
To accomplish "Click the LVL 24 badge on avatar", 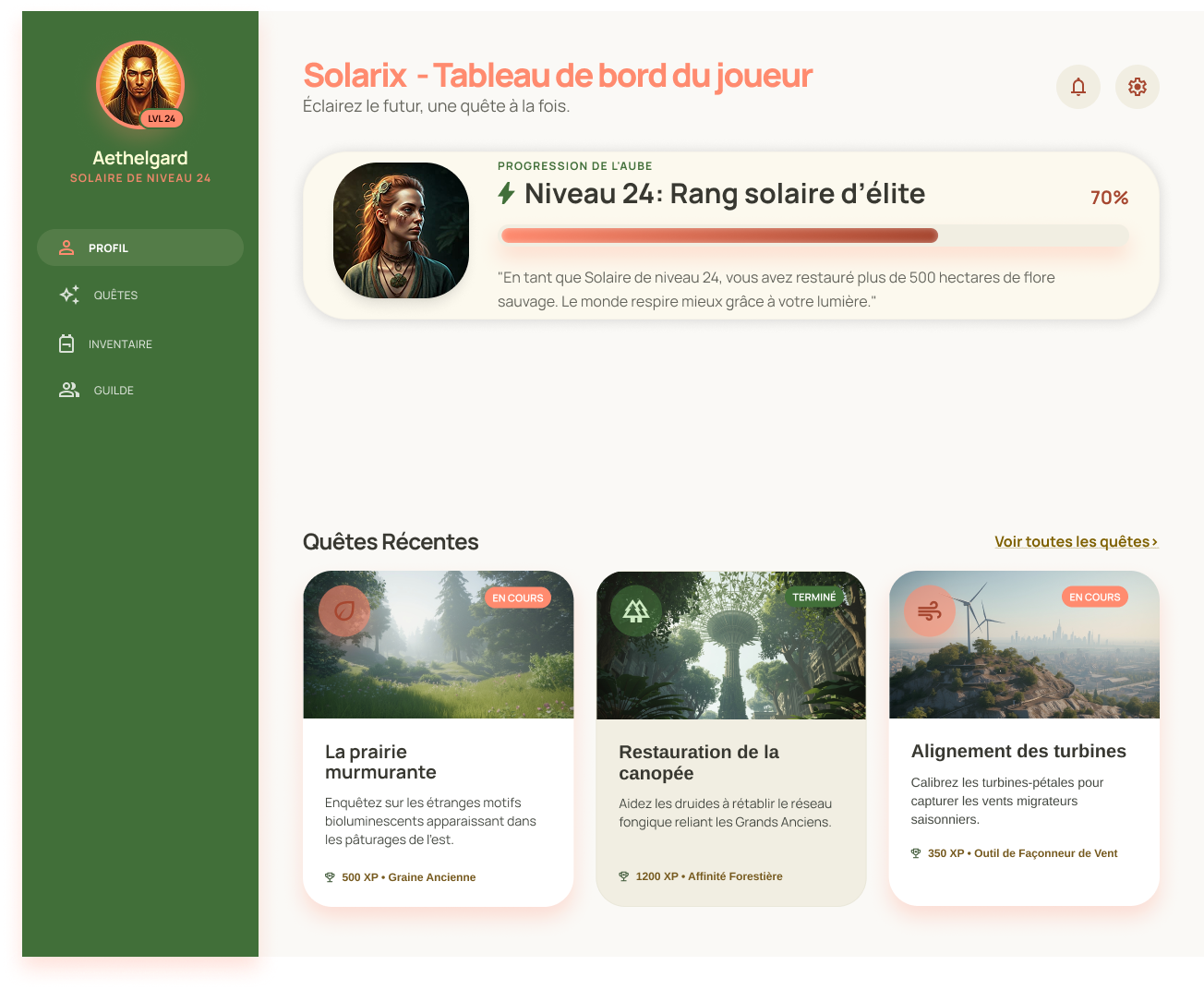I will 162,118.
